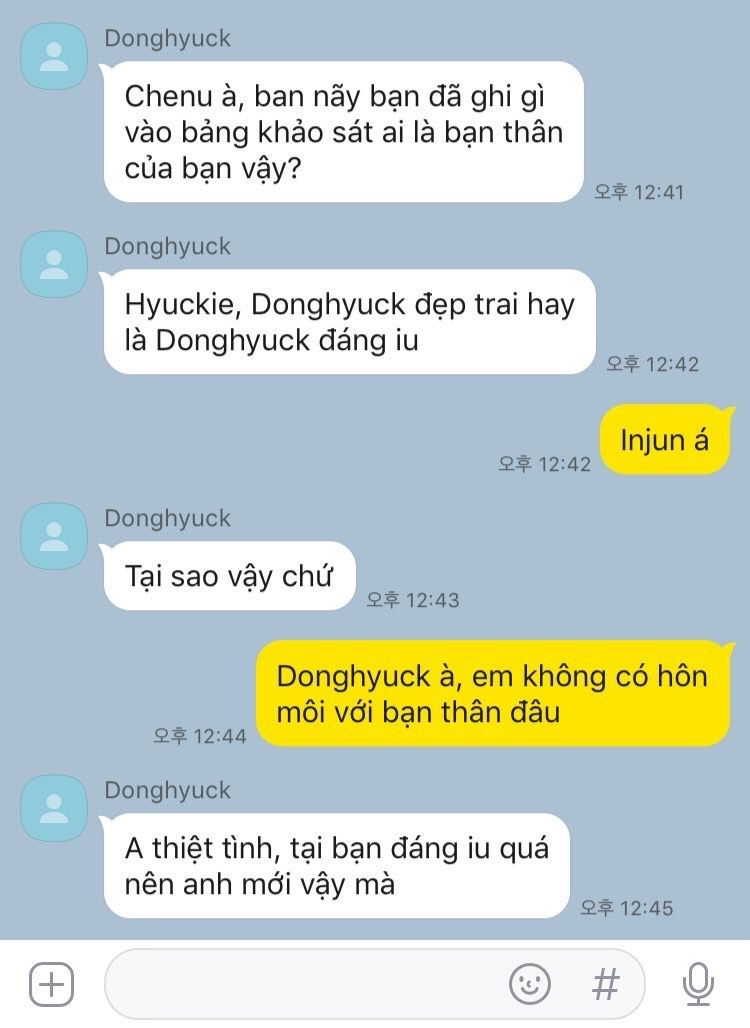
Task: Tap avatar next to 'Hyuckie, Donghyuck đẹp trai' message
Action: [54, 264]
